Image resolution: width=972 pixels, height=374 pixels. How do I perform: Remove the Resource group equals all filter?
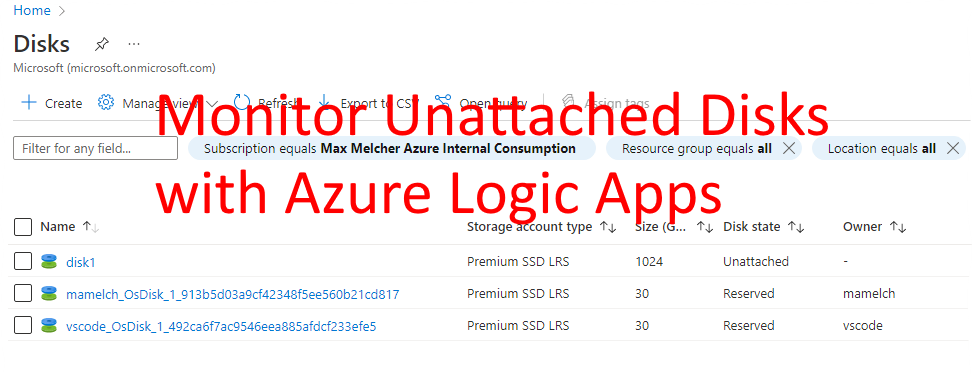[789, 148]
